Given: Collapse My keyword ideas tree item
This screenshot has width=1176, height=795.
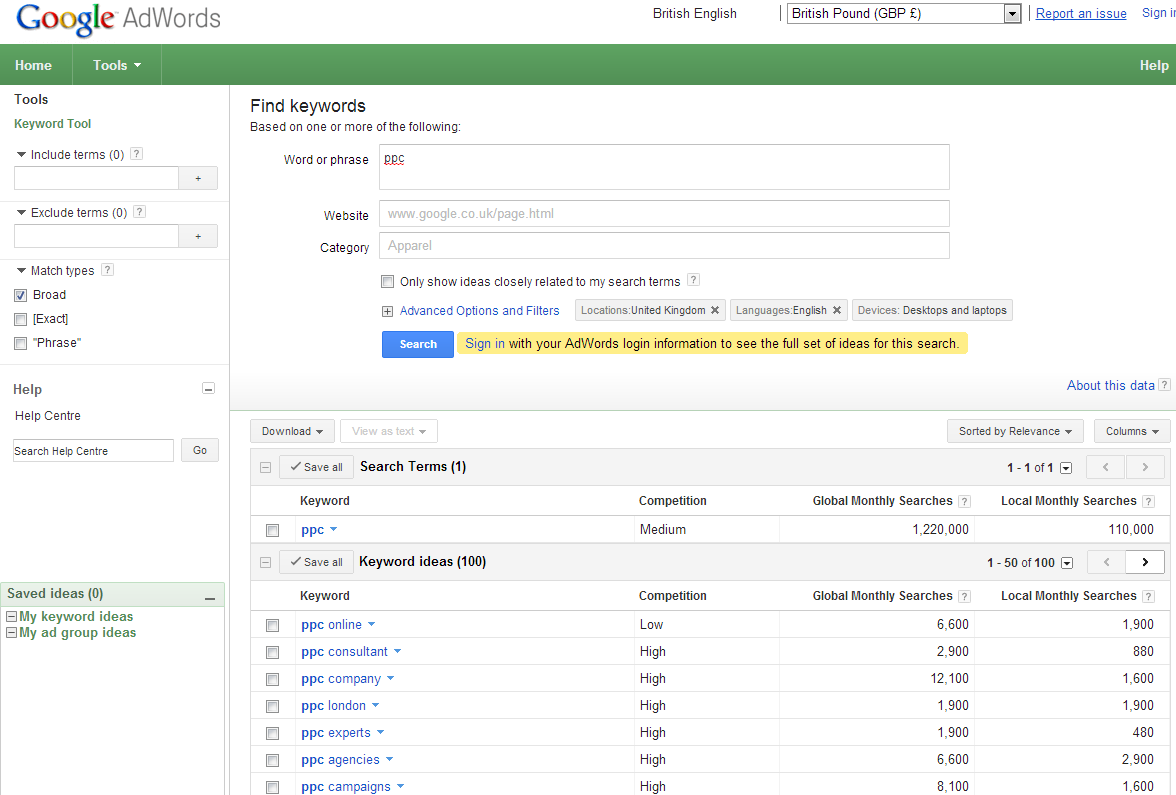Looking at the screenshot, I should point(11,616).
